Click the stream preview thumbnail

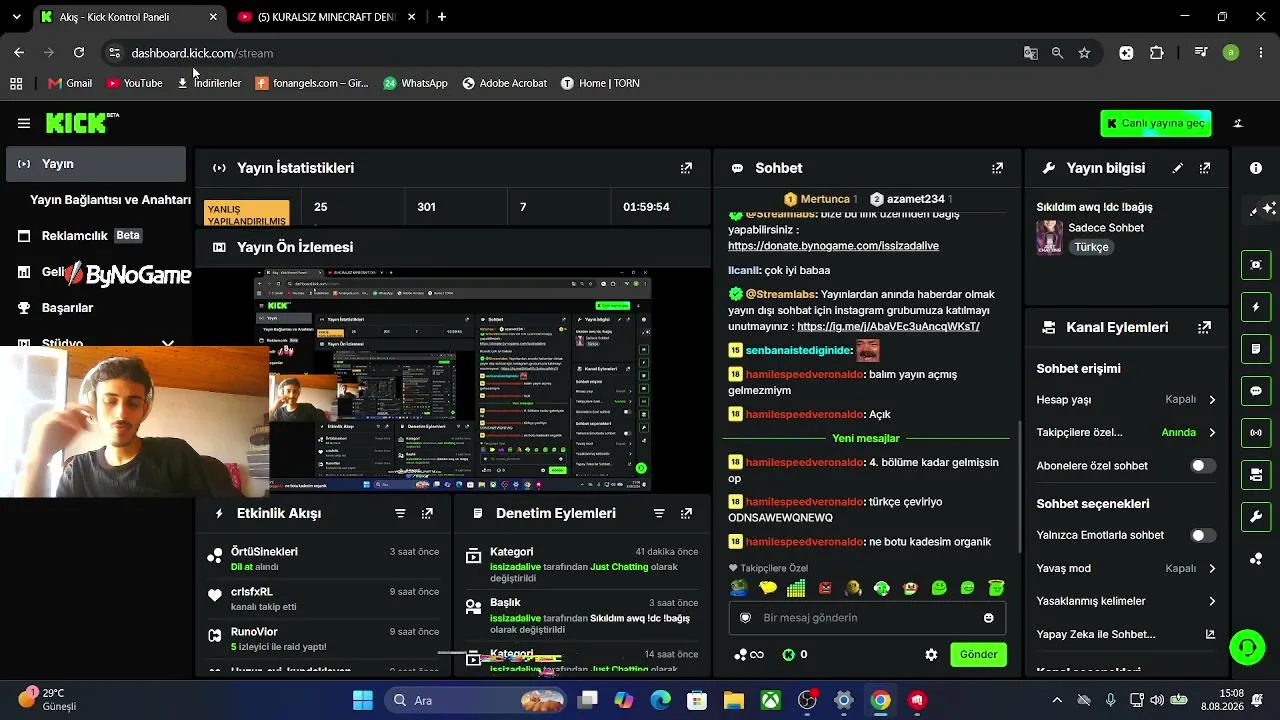point(452,380)
